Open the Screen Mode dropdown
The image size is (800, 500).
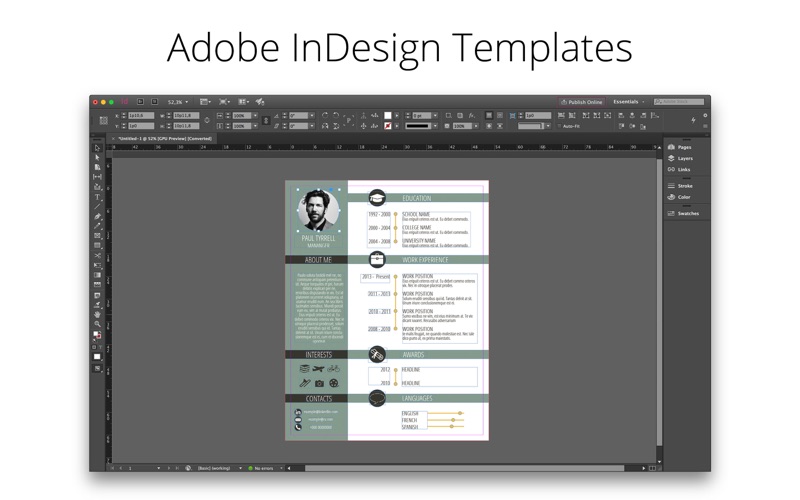[224, 102]
